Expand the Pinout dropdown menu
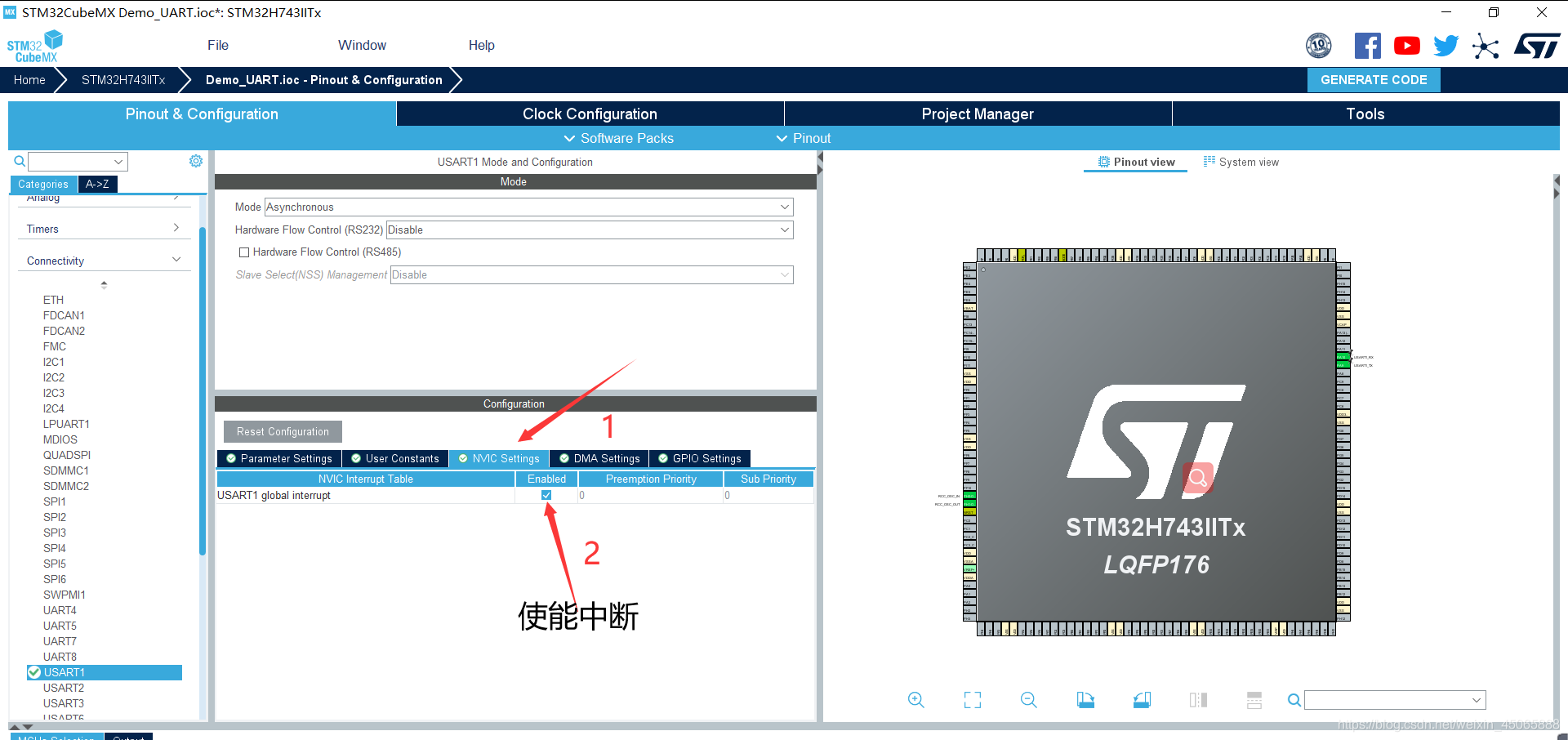The image size is (1568, 740). 804,138
